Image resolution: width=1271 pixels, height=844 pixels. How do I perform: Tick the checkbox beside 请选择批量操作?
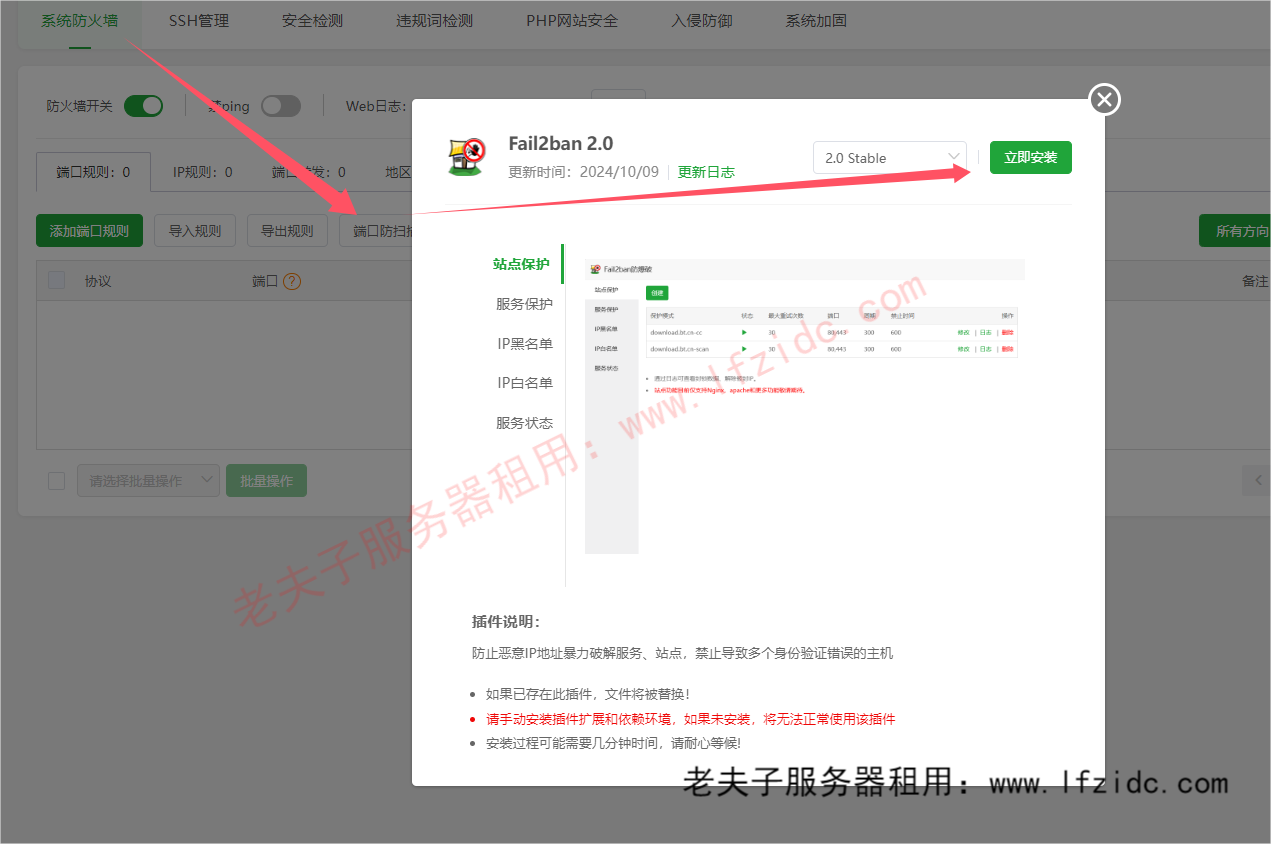[57, 481]
